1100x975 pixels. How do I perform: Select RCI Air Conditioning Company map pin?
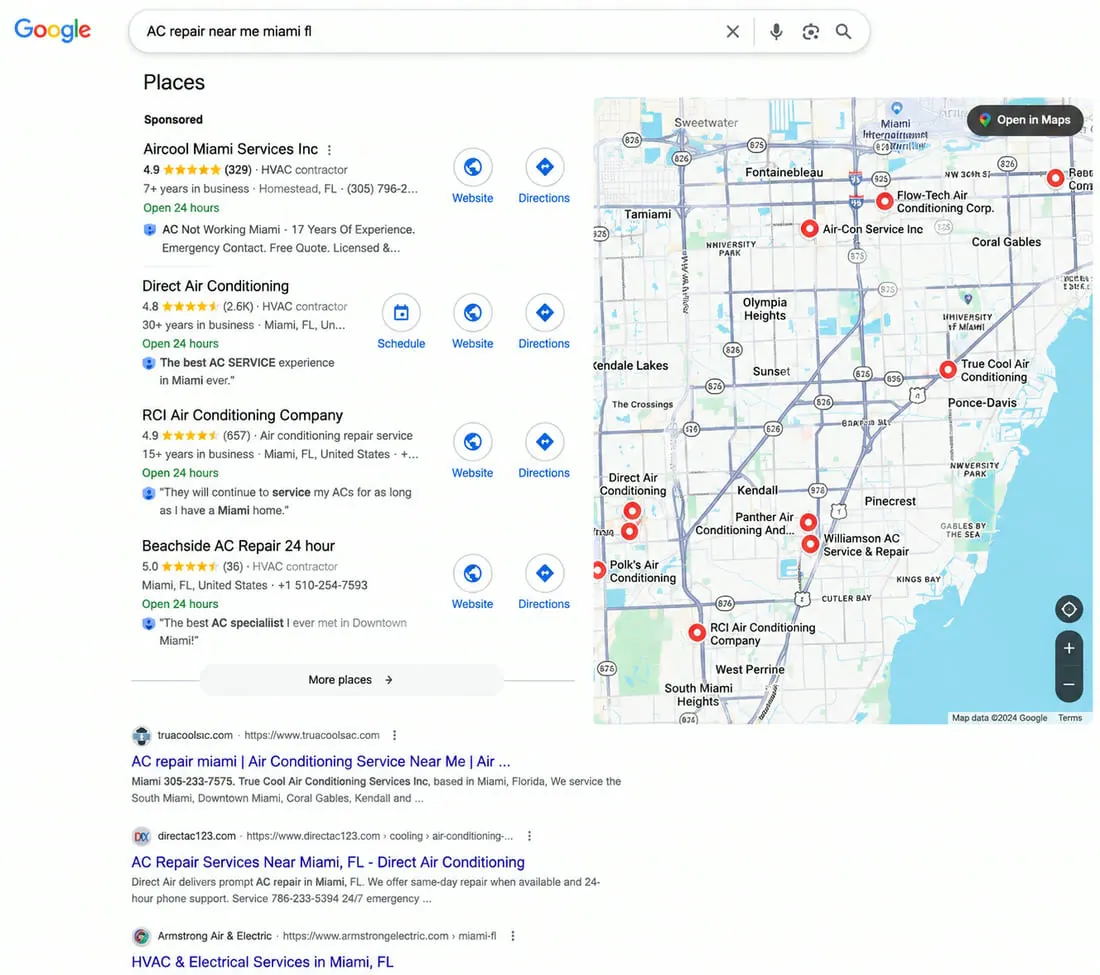click(x=697, y=633)
